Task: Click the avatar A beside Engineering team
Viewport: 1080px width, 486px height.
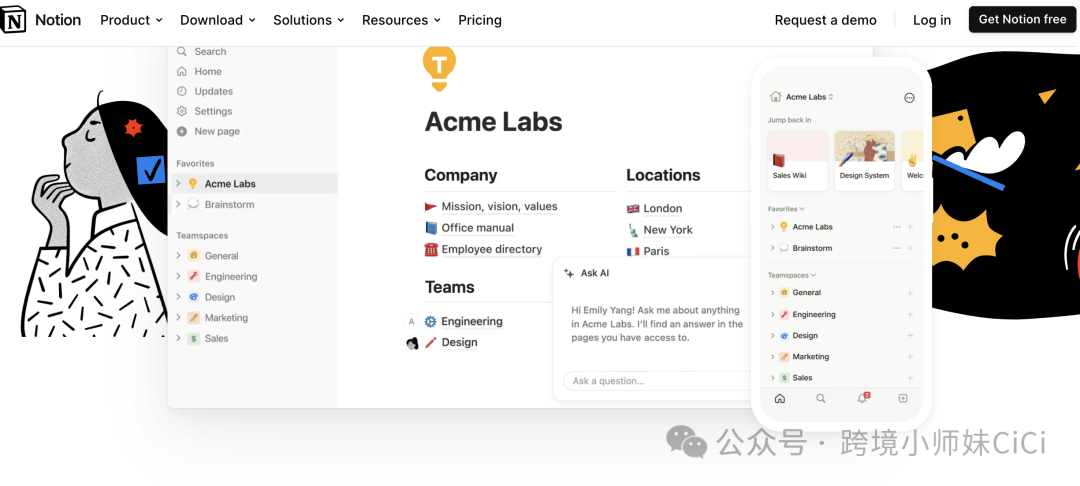Action: (x=412, y=321)
